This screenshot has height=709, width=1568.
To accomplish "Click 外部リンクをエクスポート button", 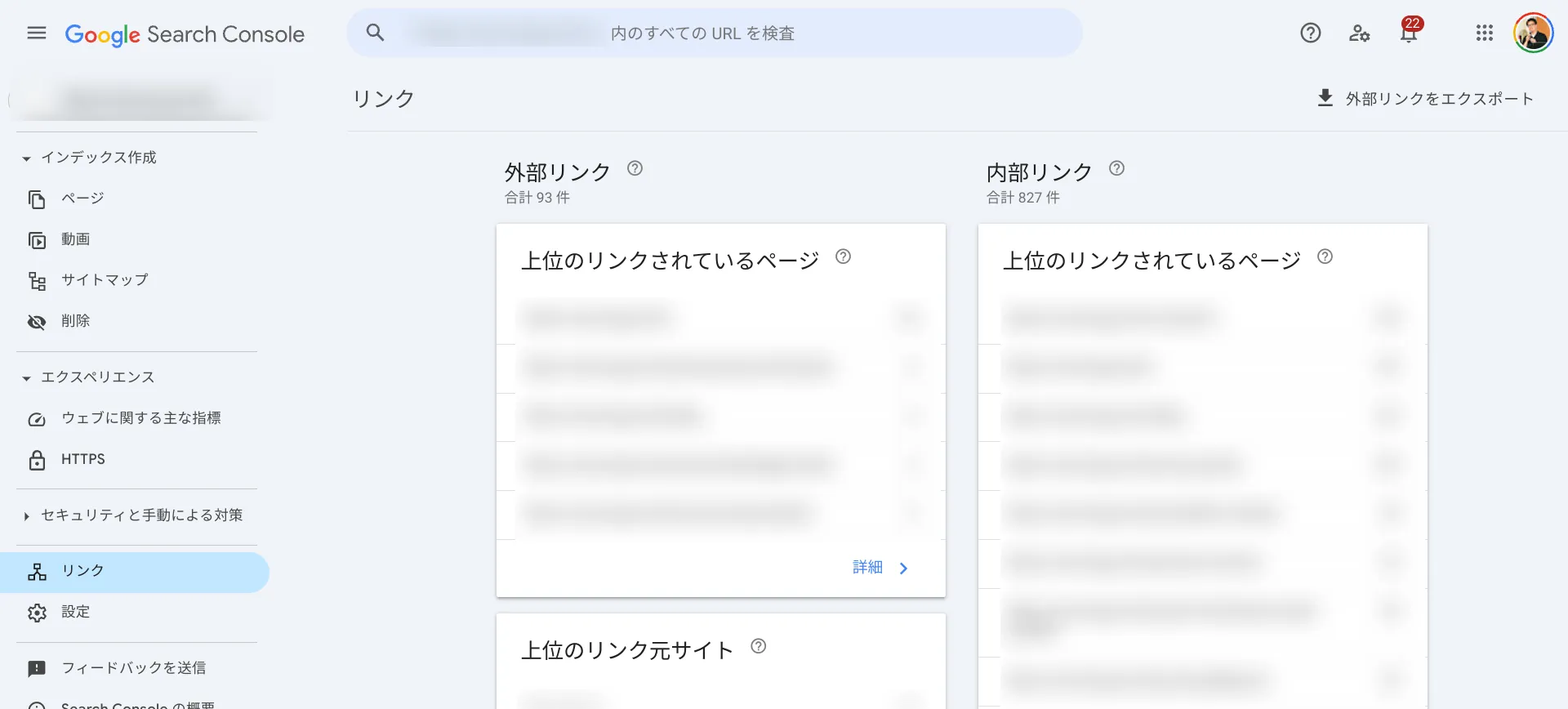I will coord(1426,99).
